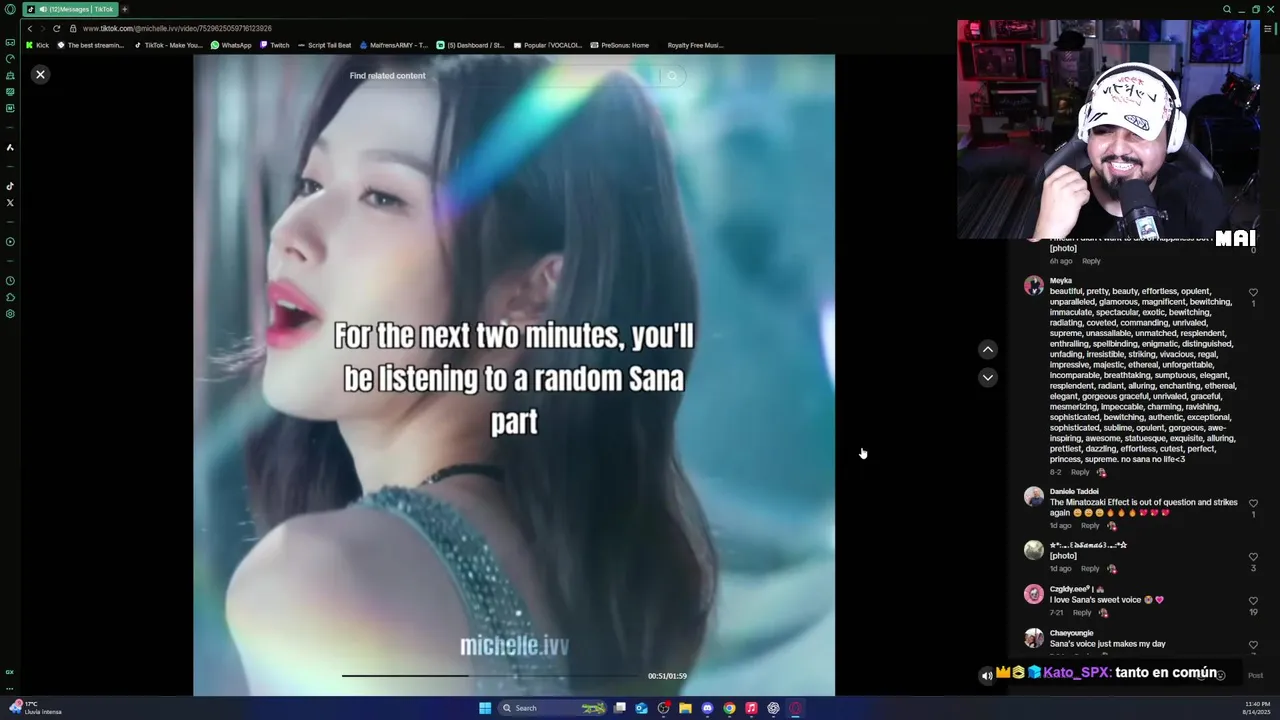Reload the TikTok page

(56, 28)
